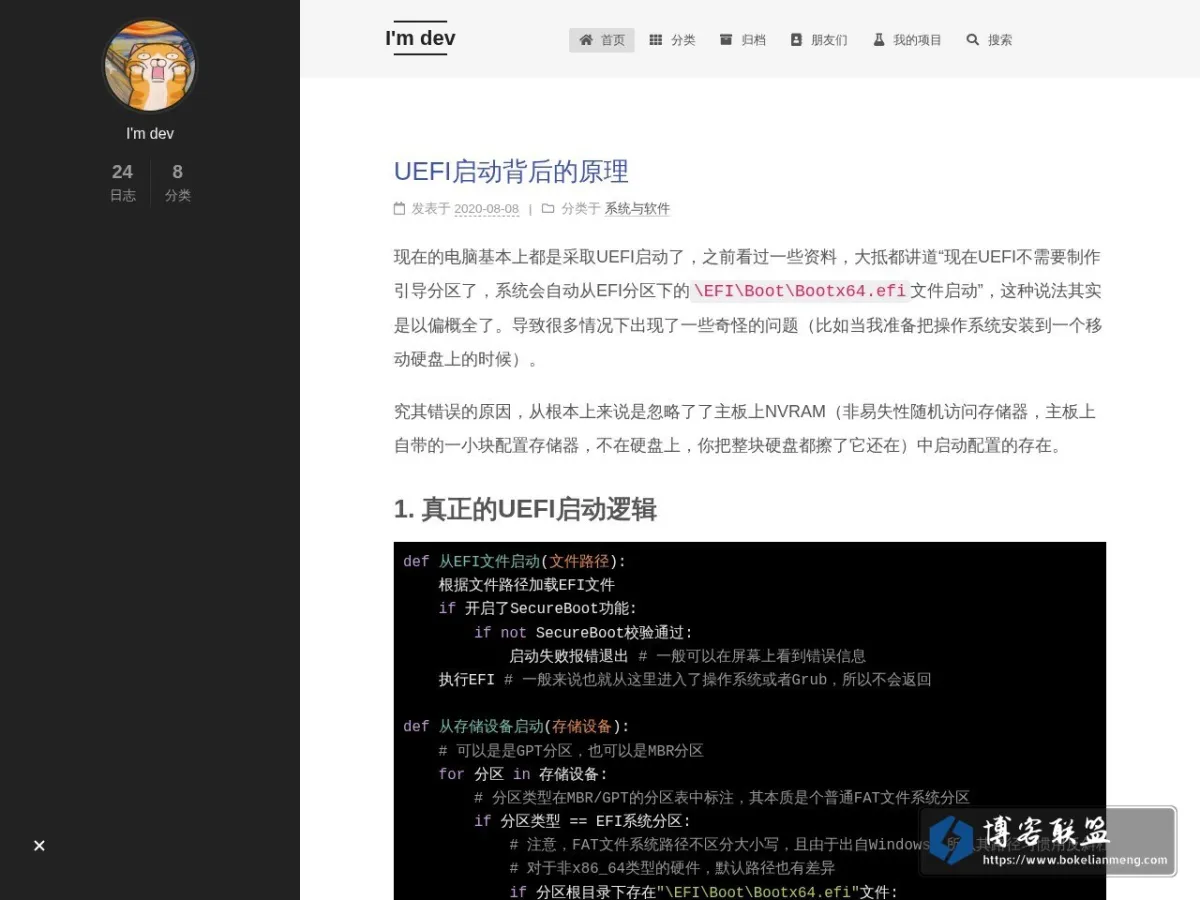Click the code line for 分区 in 存储设备
The image size is (1200, 900).
coord(523,774)
